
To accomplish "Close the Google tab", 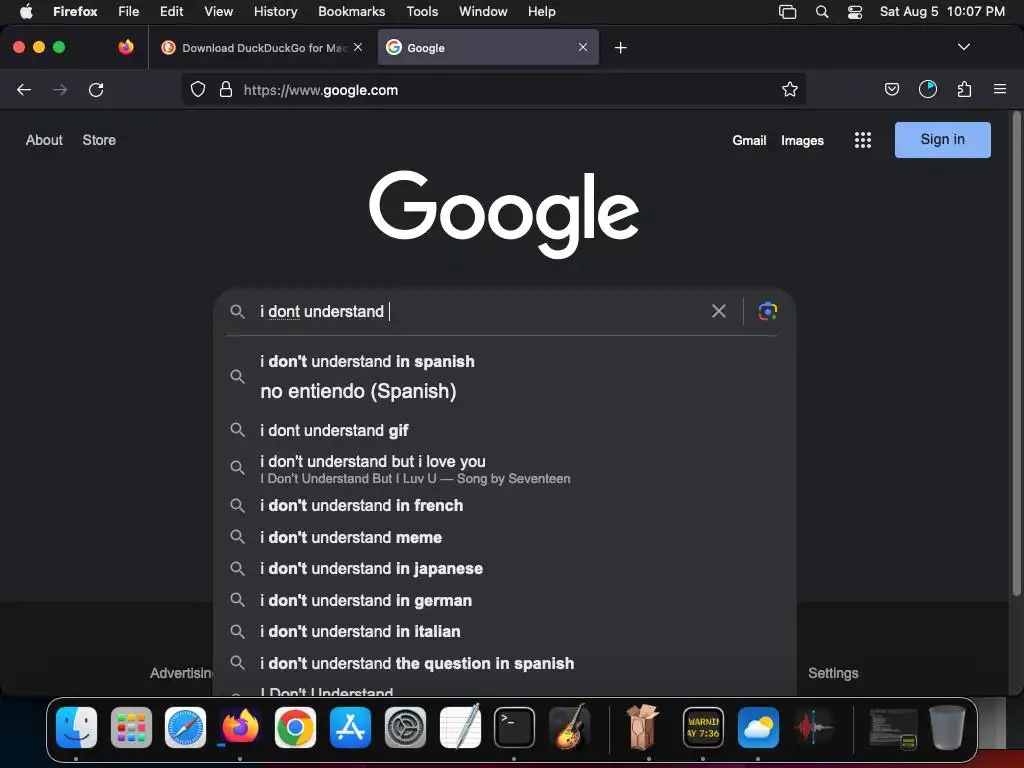I will point(583,47).
